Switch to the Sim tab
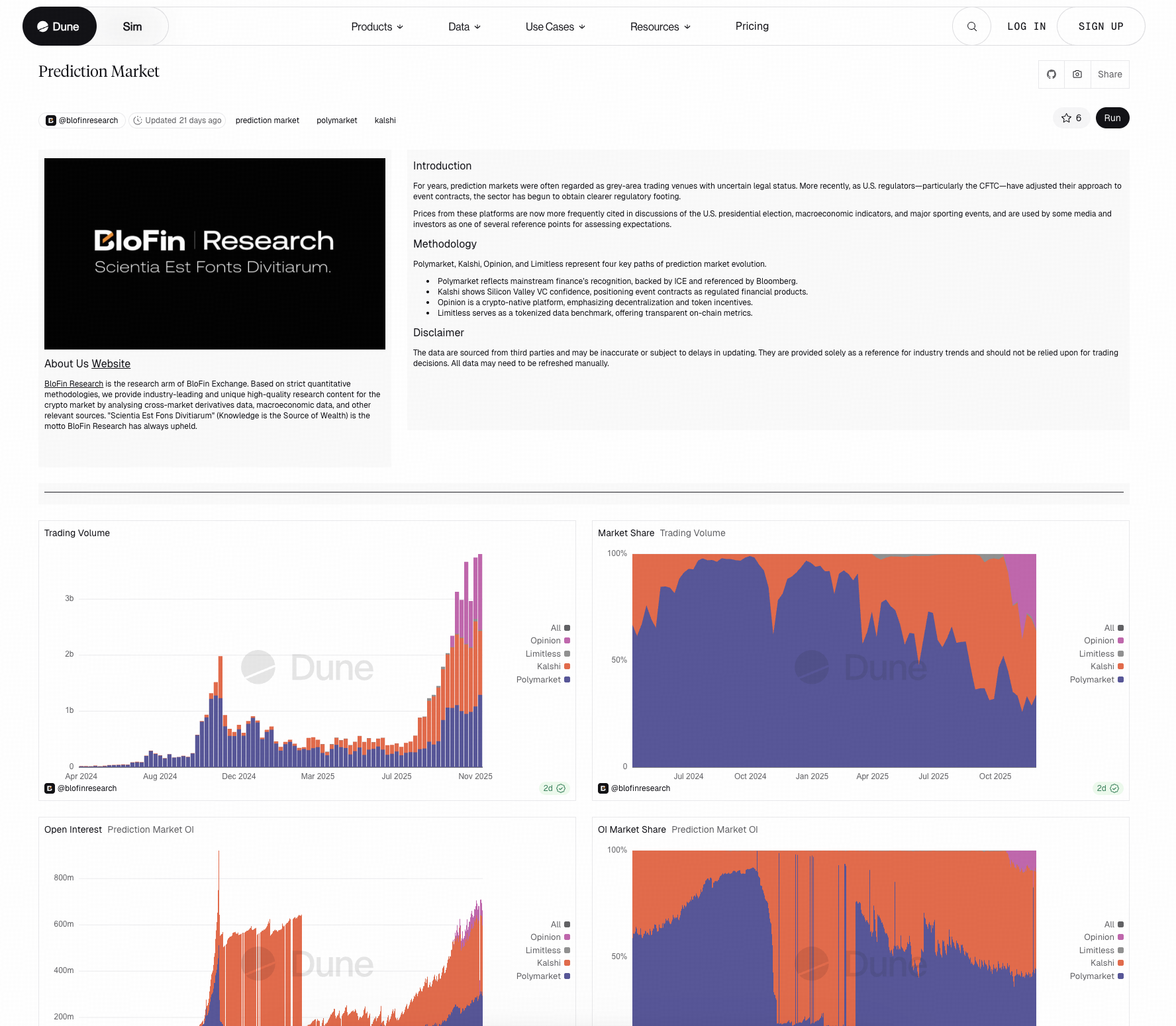The image size is (1176, 1026). (132, 26)
